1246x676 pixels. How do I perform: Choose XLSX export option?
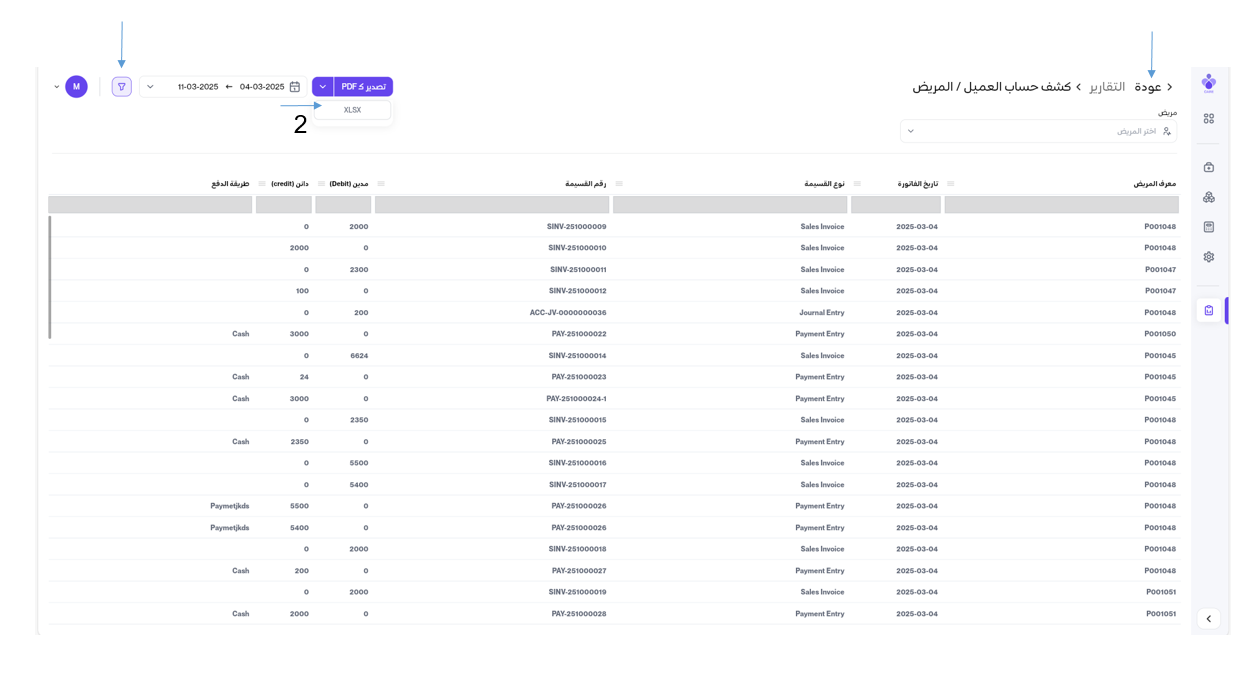coord(352,110)
